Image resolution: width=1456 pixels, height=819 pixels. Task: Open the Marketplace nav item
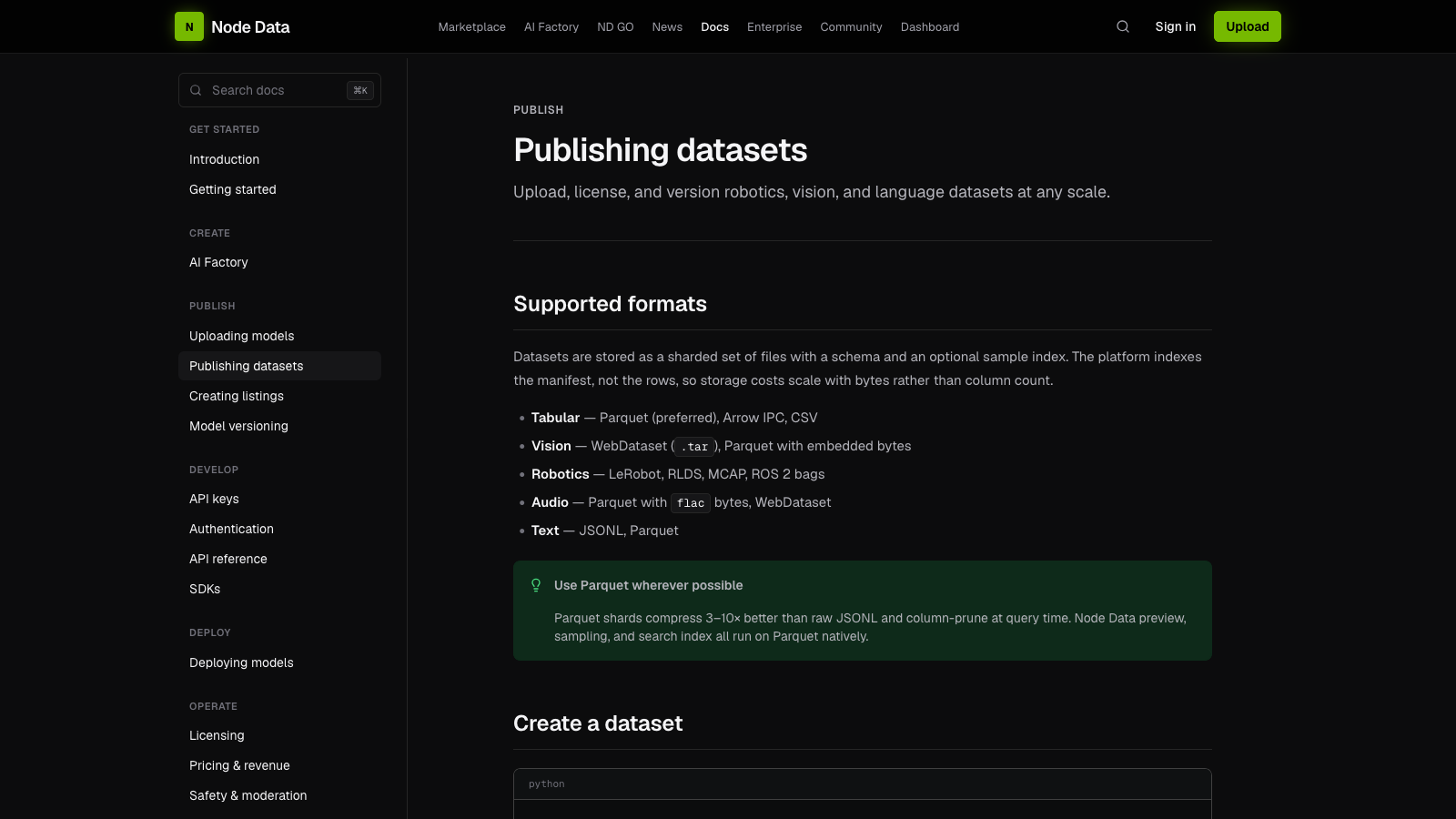point(471,26)
